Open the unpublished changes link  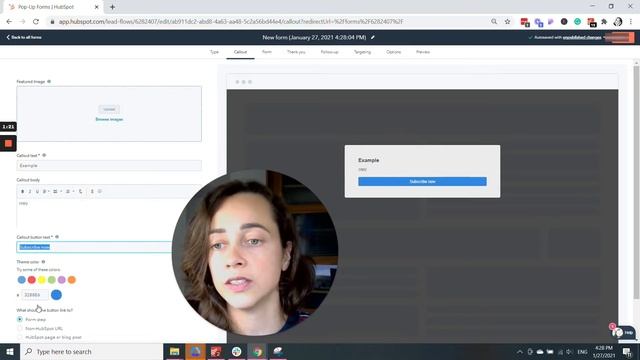pyautogui.click(x=582, y=38)
